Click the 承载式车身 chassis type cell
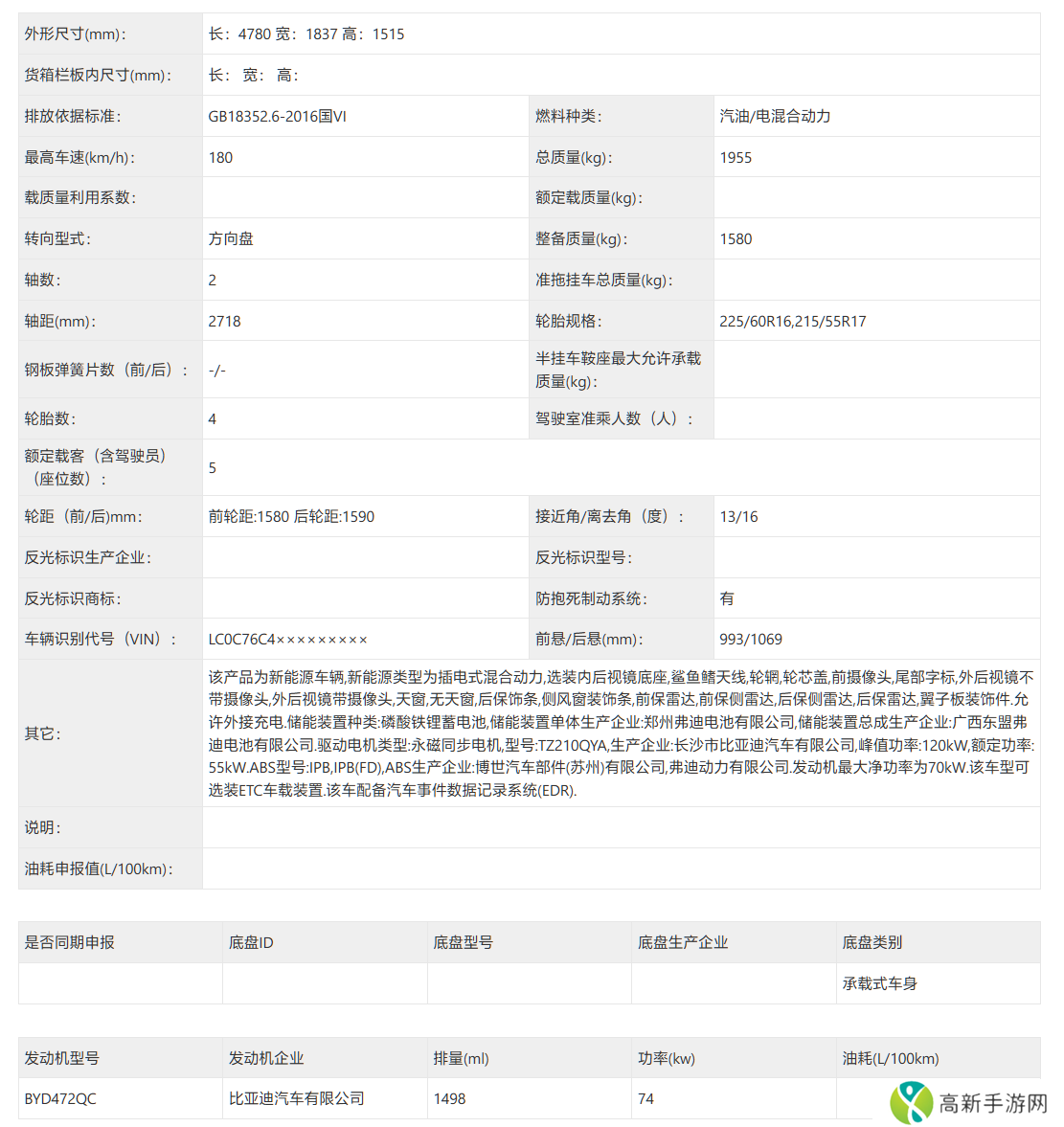 click(879, 983)
